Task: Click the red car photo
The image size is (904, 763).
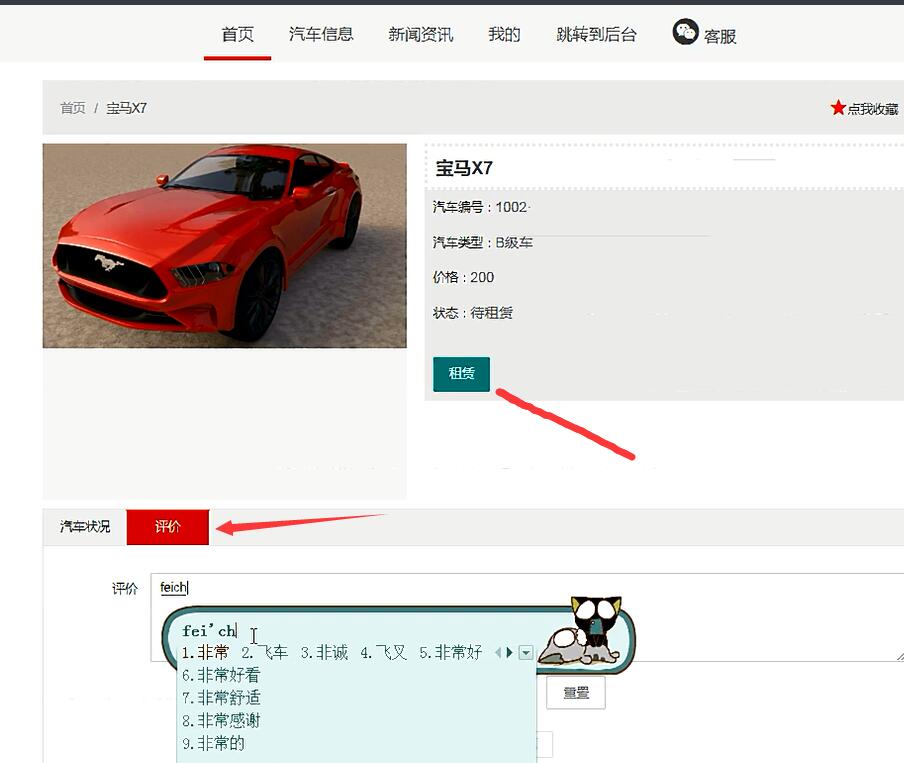Action: pos(225,246)
